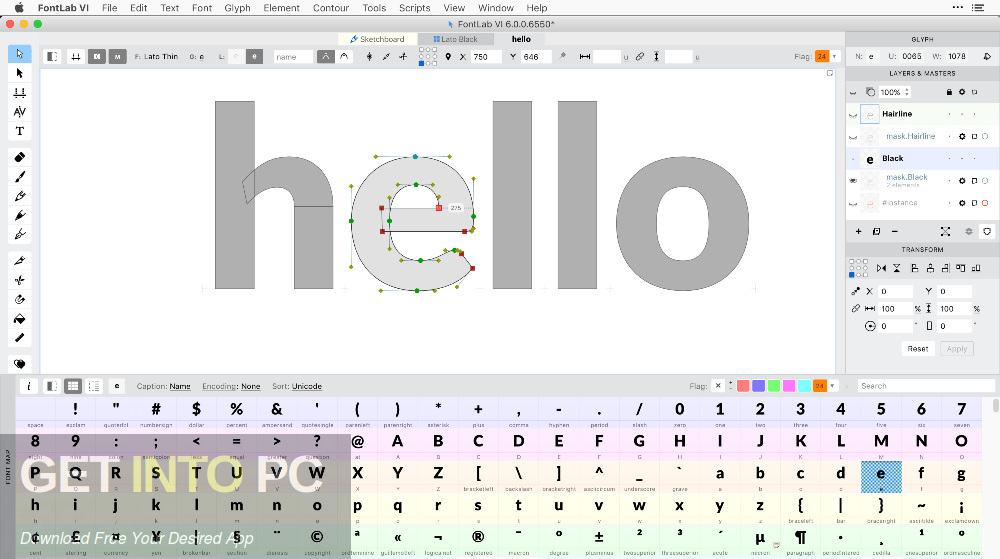This screenshot has width=1000, height=559.
Task: Select the Eraser tool
Action: 20,157
